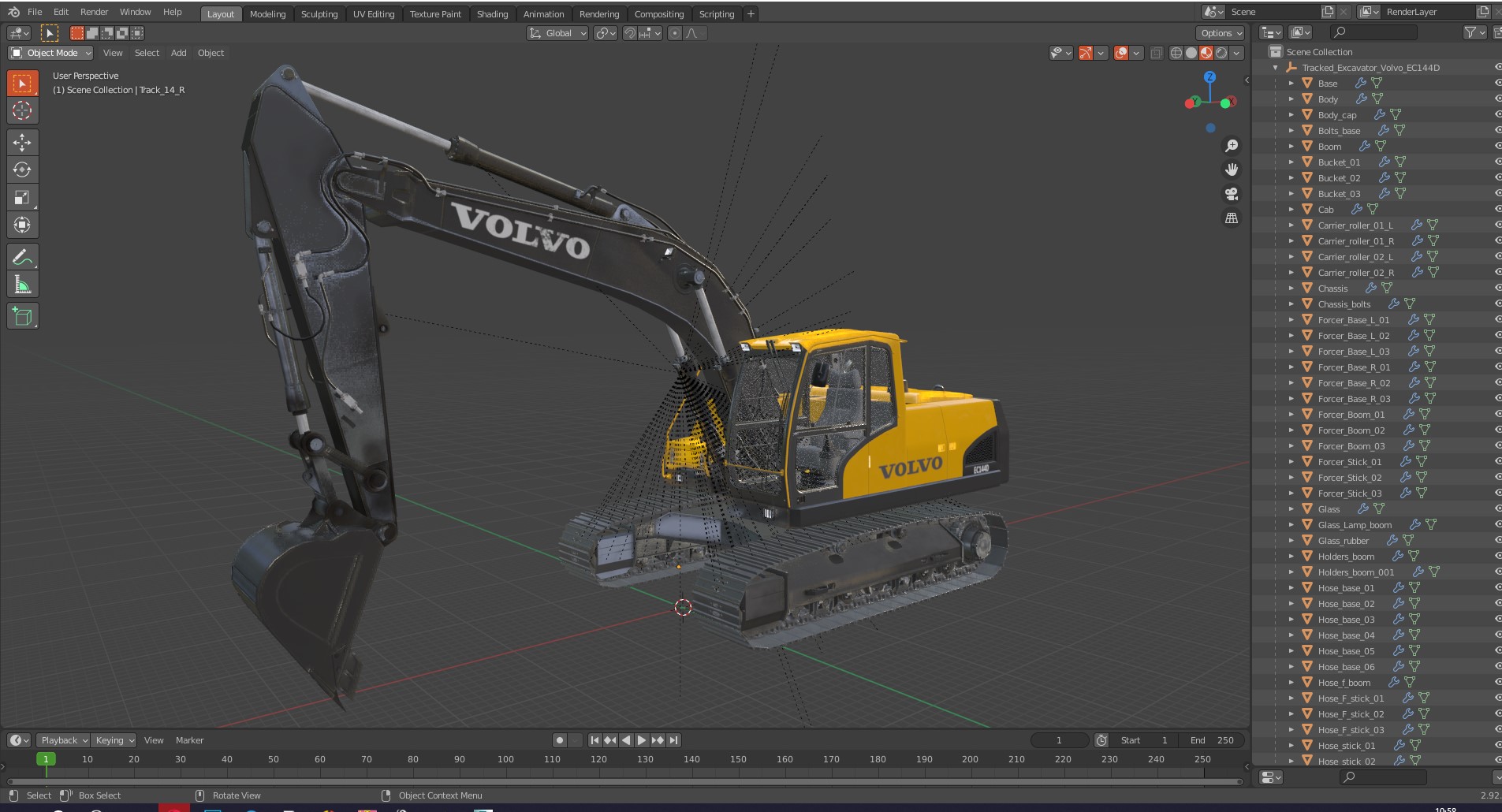Expand the Bucket_01 tree item
The image size is (1502, 812).
coord(1291,162)
